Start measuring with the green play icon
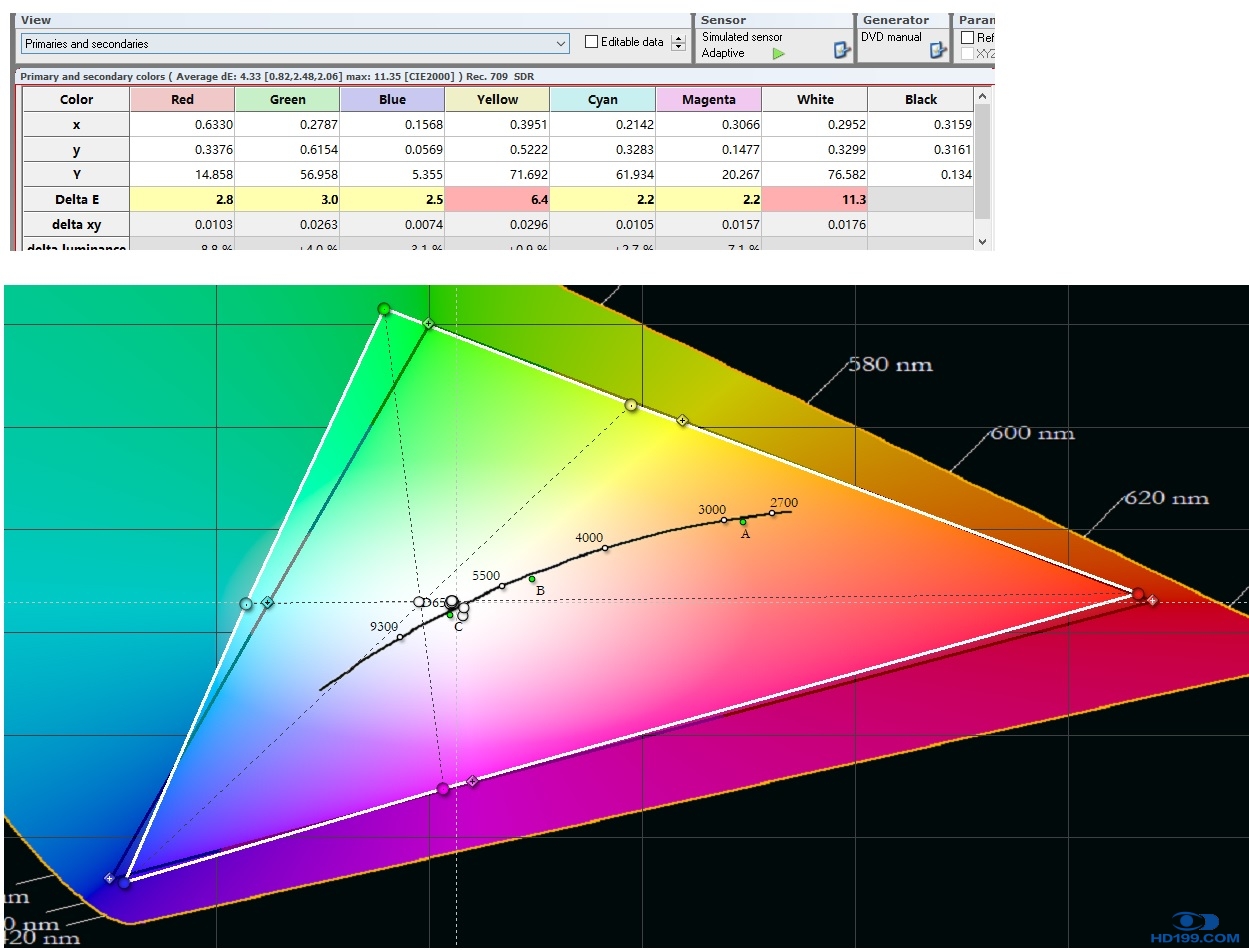Screen dimensions: 1249x950 pos(778,53)
